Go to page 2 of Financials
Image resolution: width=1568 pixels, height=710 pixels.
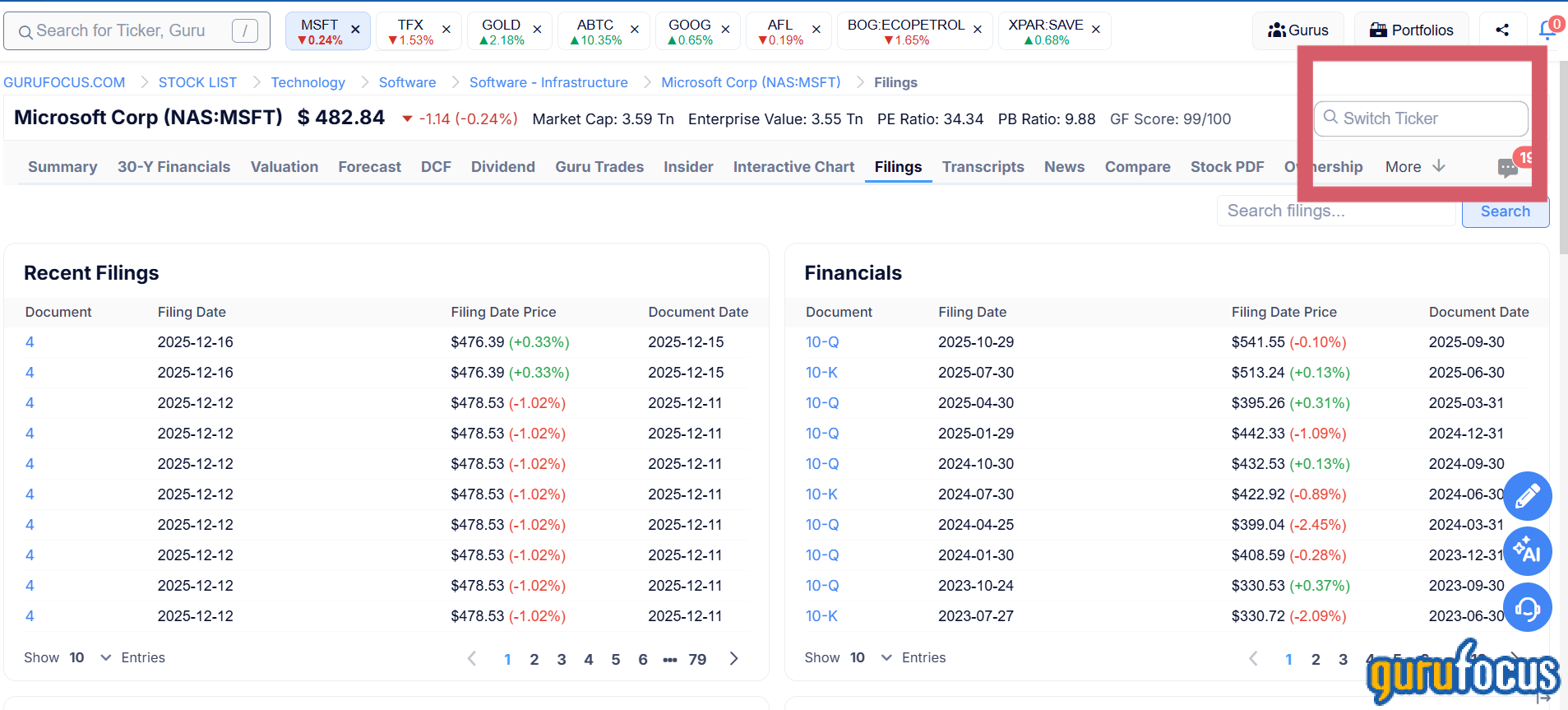coord(1316,659)
